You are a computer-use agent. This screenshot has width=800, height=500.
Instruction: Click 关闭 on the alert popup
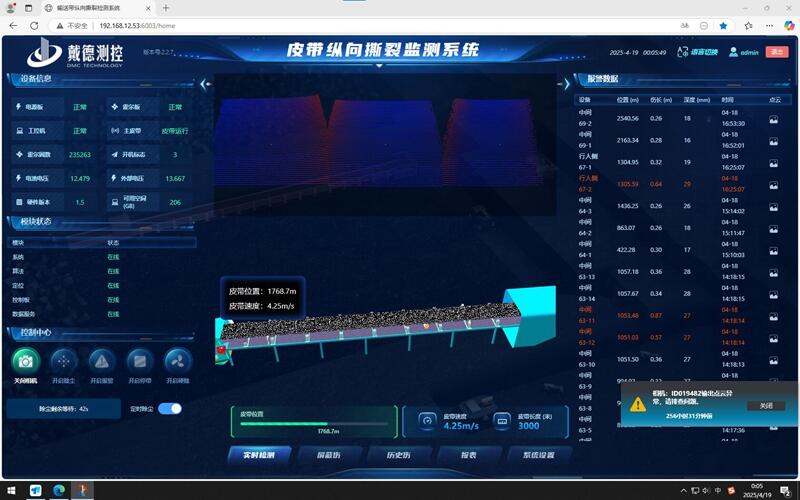coord(765,405)
